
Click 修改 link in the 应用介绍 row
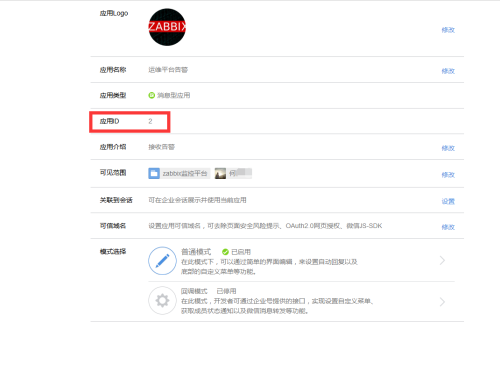pos(448,148)
